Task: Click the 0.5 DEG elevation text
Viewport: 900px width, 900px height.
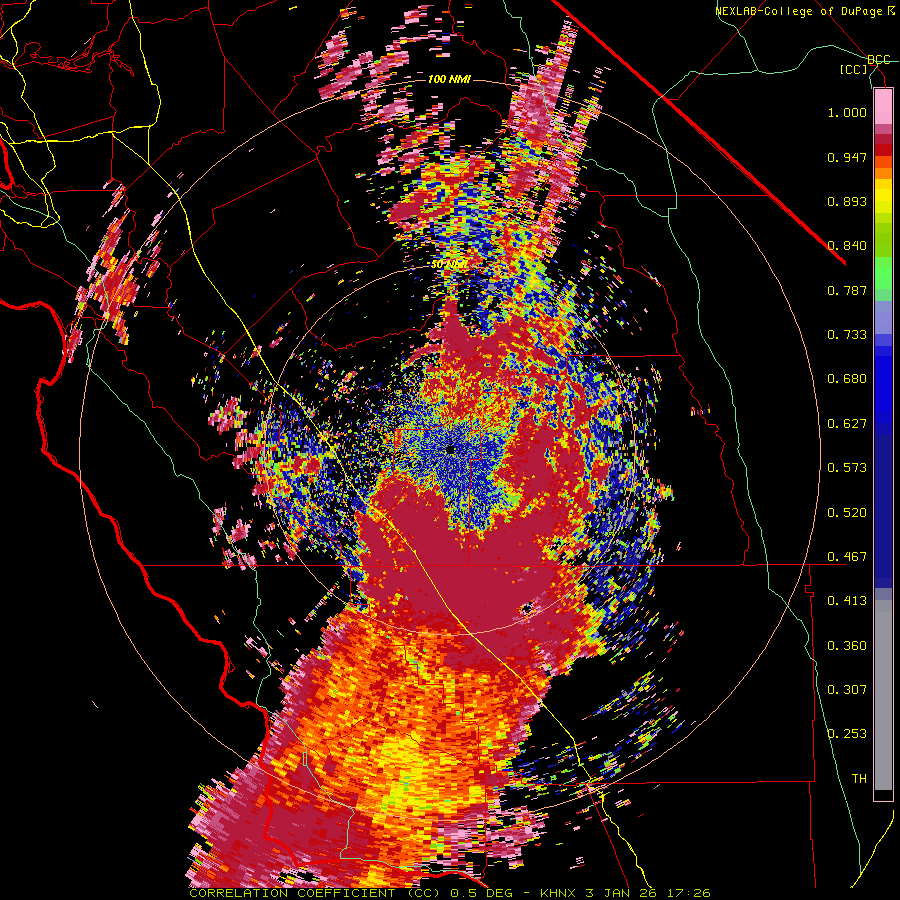Action: pos(481,893)
